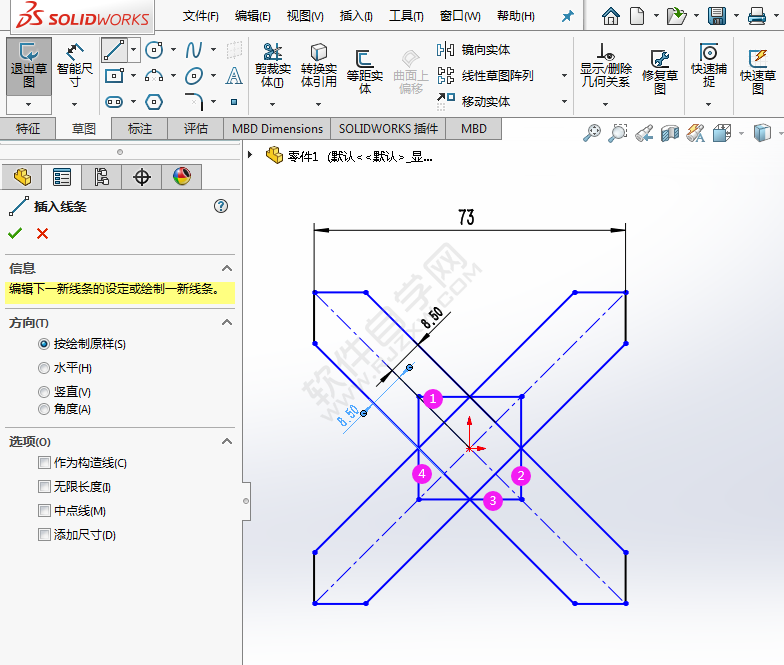Open the Tools (工具) menu
The image size is (784, 665).
405,16
